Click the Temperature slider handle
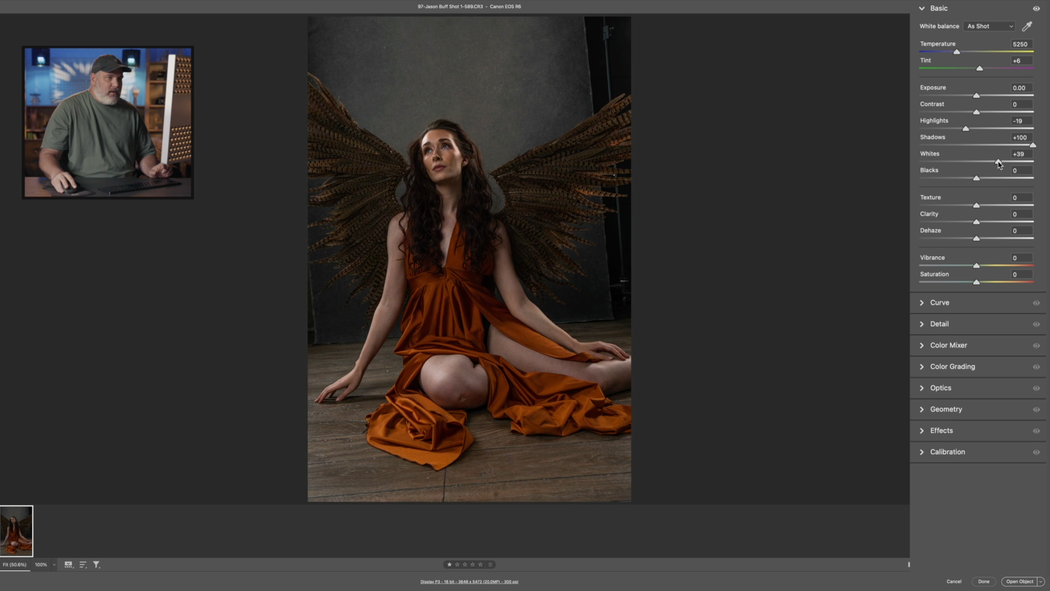The height and width of the screenshot is (591, 1050). [x=957, y=52]
